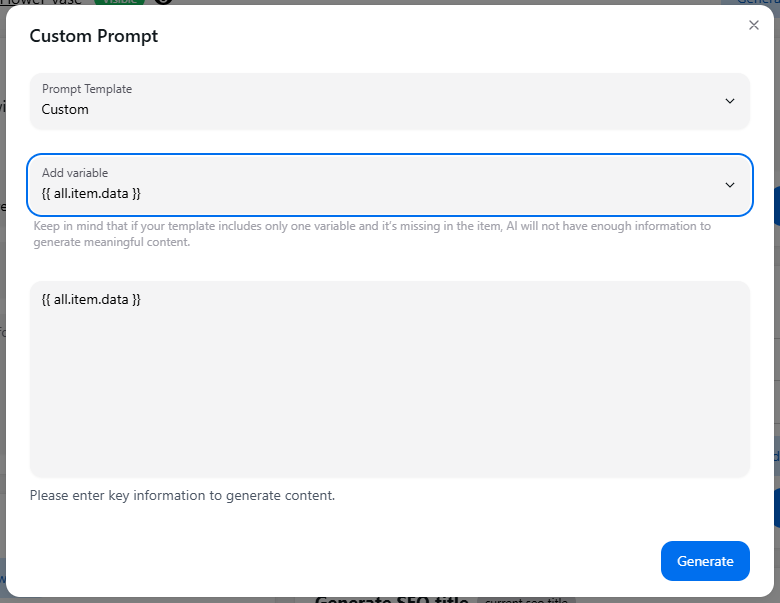This screenshot has width=780, height=603.
Task: Click the round icon beside Visible badge
Action: click(163, 2)
